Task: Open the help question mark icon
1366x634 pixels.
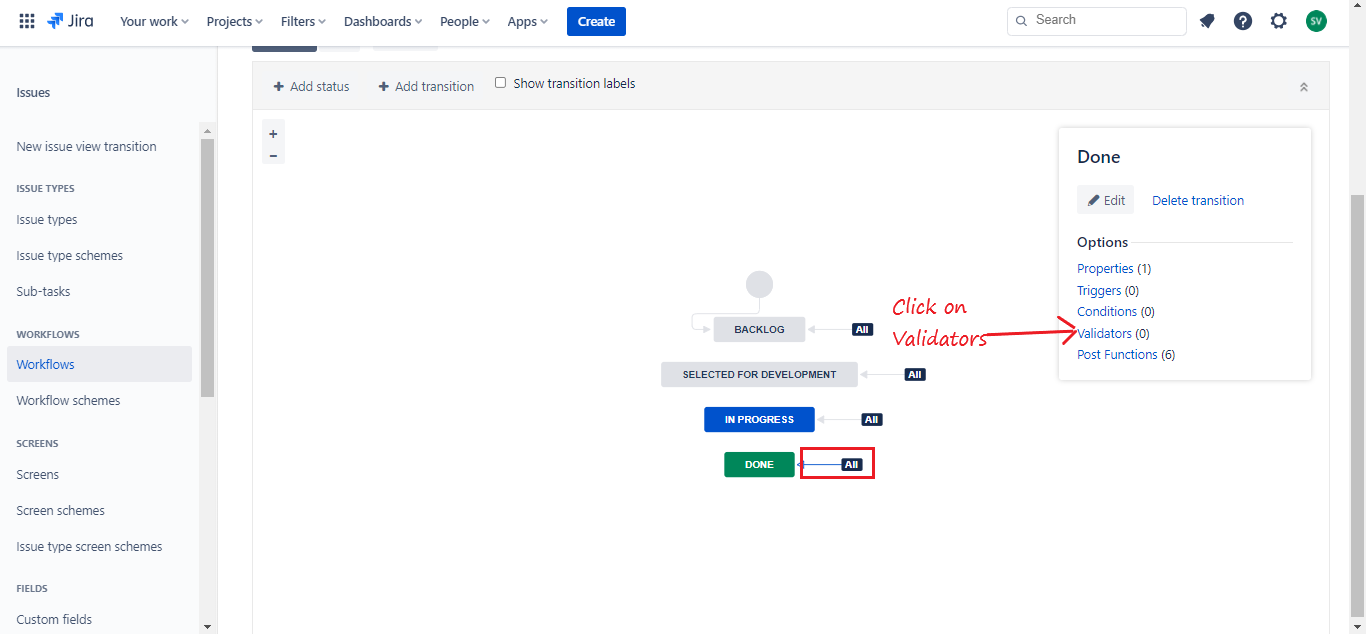Action: point(1243,21)
